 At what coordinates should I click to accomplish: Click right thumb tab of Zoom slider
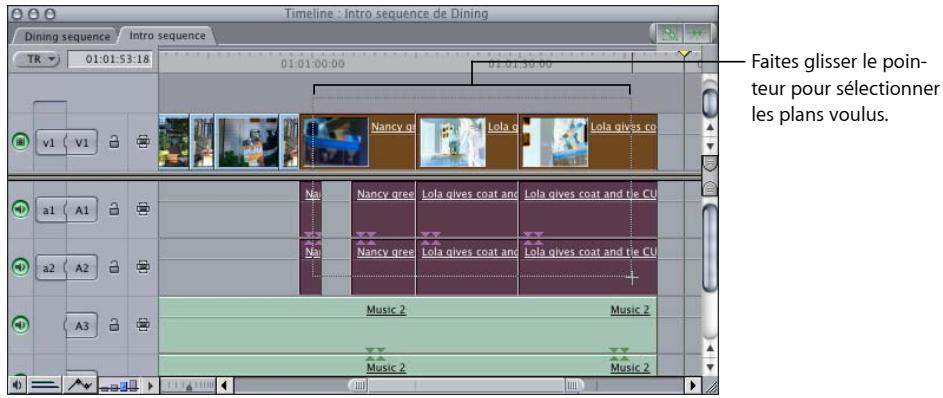(573, 385)
